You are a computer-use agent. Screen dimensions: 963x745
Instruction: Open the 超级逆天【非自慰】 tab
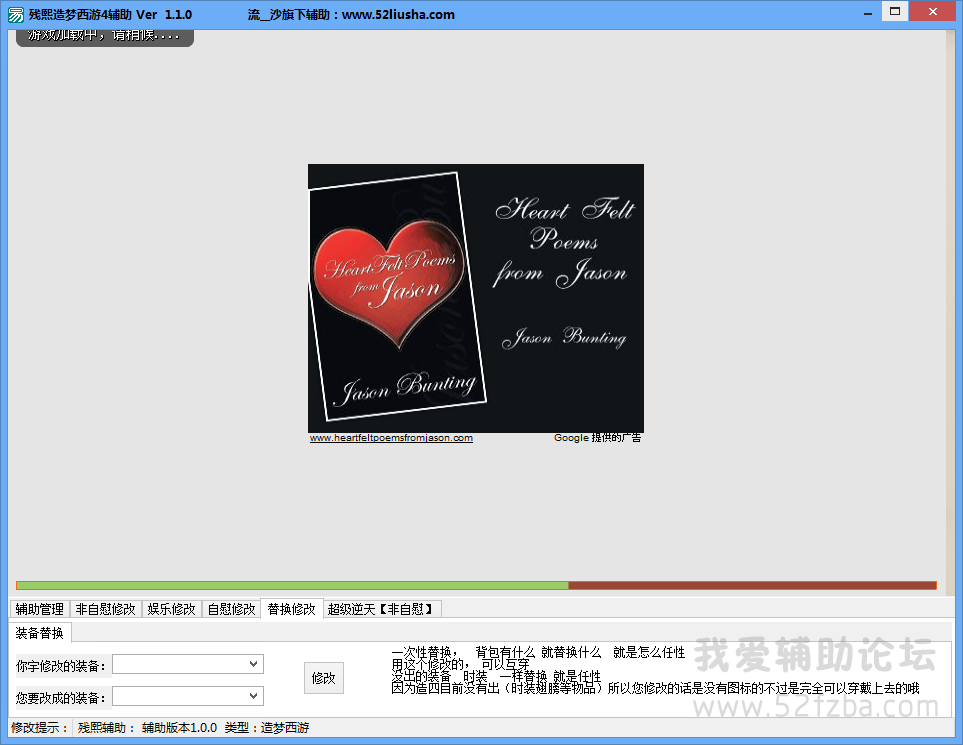point(382,609)
